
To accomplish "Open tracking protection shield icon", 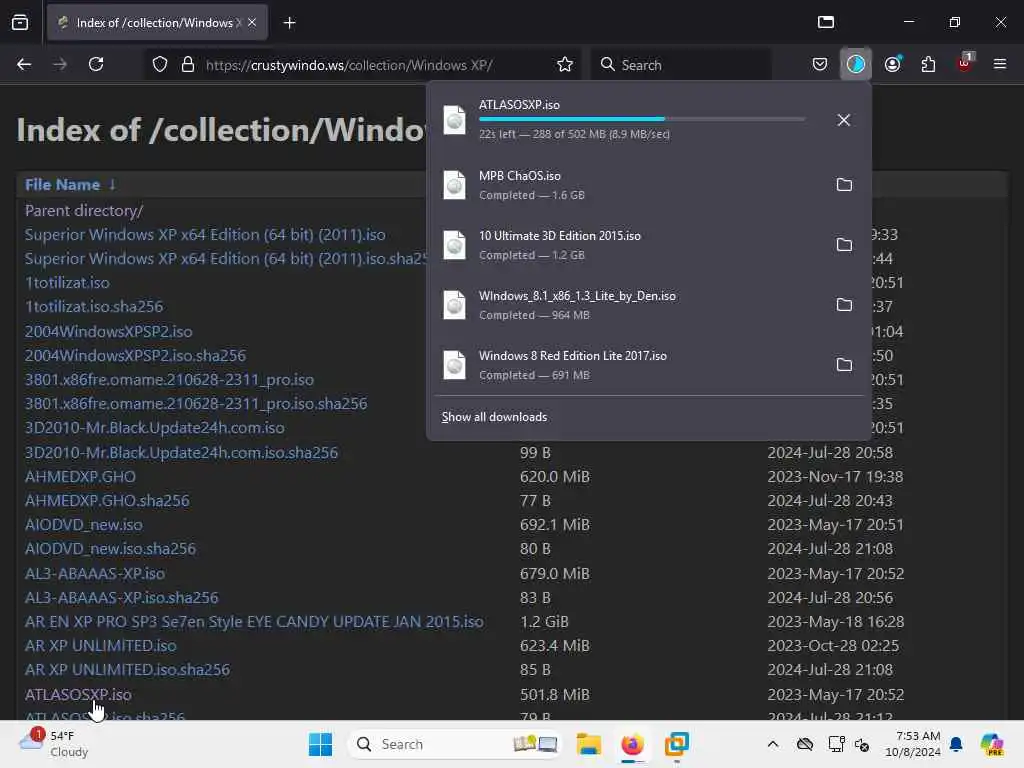I will click(x=160, y=65).
